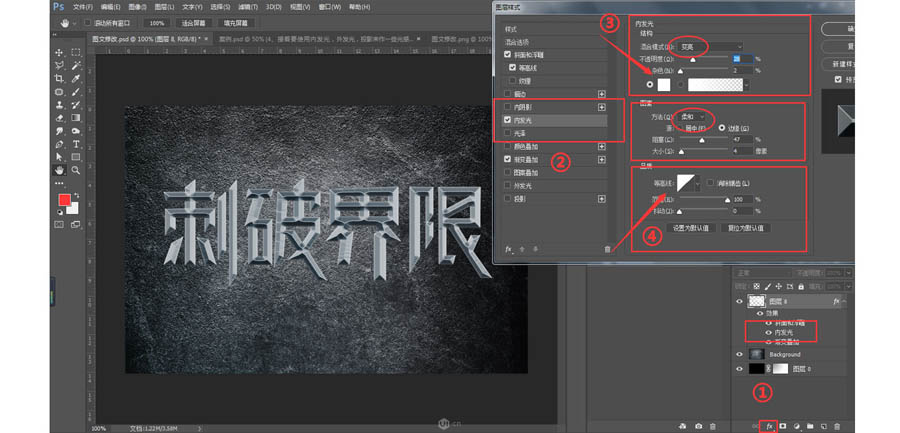
Task: Select the Eyedropper tool
Action: (76, 78)
